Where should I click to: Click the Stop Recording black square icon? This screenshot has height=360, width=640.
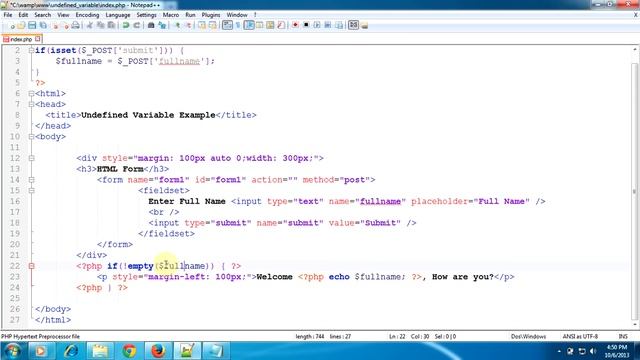click(x=306, y=25)
